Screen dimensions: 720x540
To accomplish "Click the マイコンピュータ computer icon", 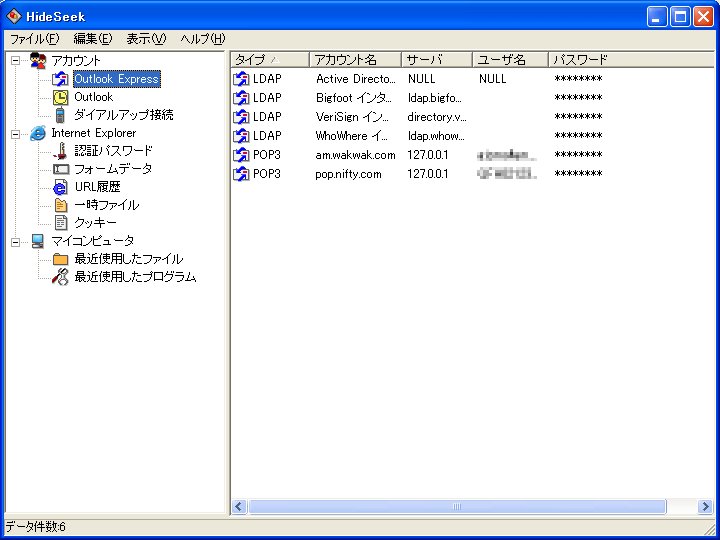I will (38, 241).
